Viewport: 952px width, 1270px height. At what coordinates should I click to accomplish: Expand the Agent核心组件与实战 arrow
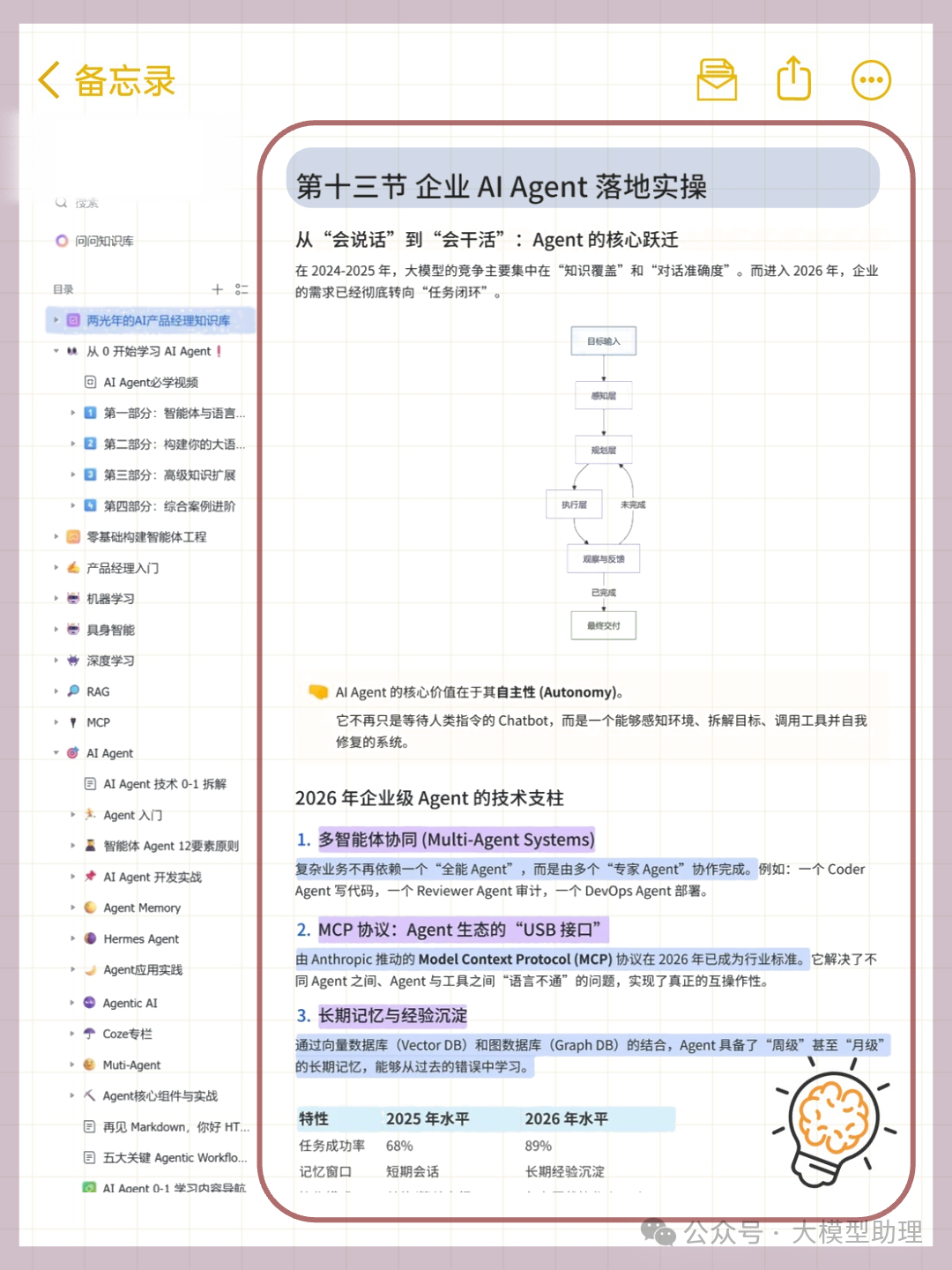[x=73, y=1095]
